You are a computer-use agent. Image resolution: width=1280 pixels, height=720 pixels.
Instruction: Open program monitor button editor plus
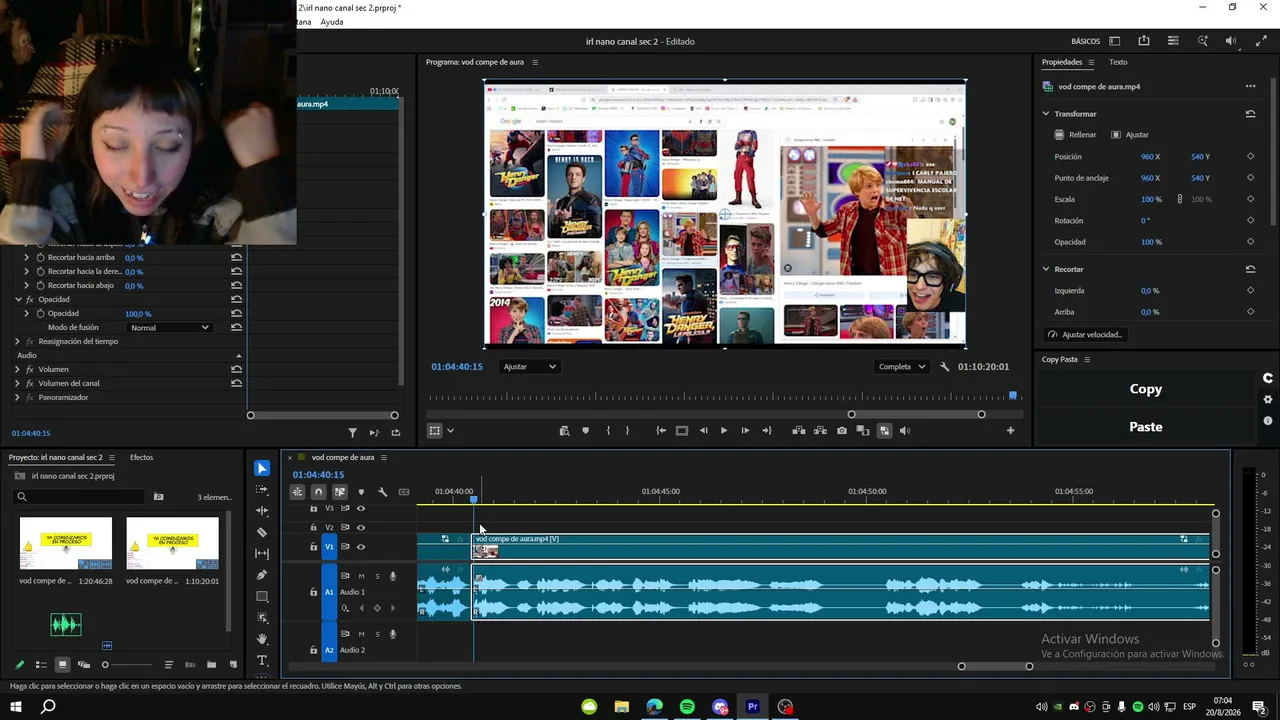coord(1010,431)
